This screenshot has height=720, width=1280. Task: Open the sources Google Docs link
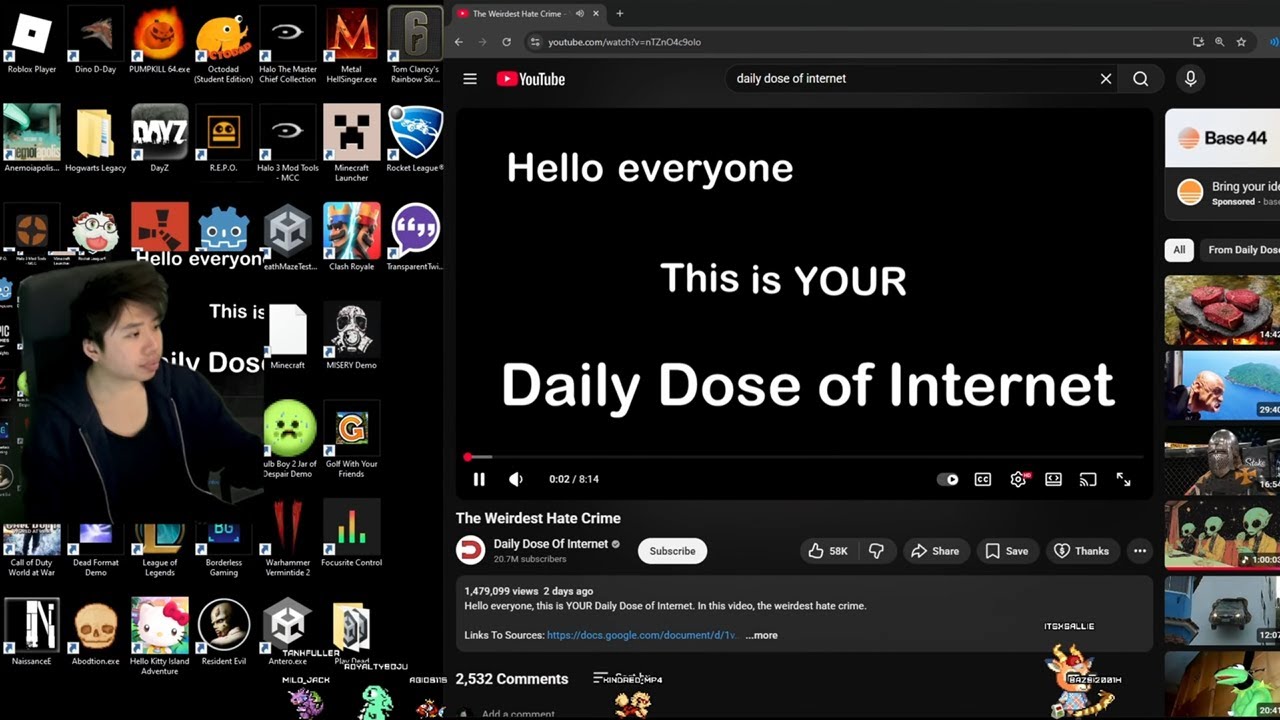643,635
